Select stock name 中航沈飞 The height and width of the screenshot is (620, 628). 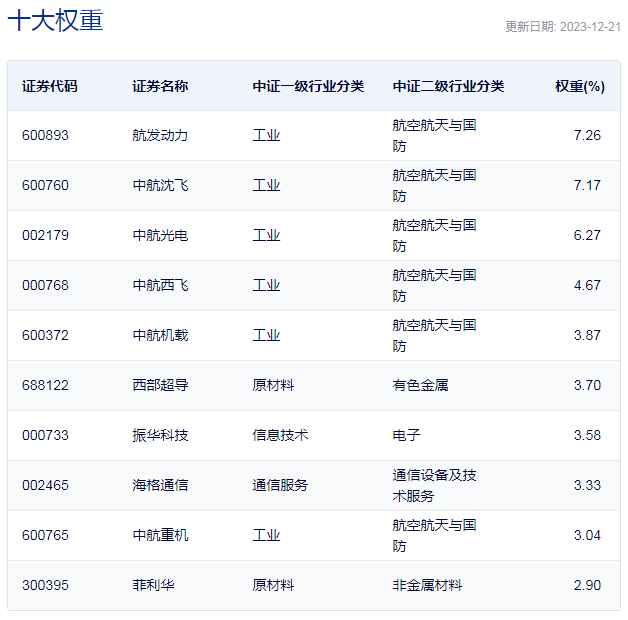(160, 185)
